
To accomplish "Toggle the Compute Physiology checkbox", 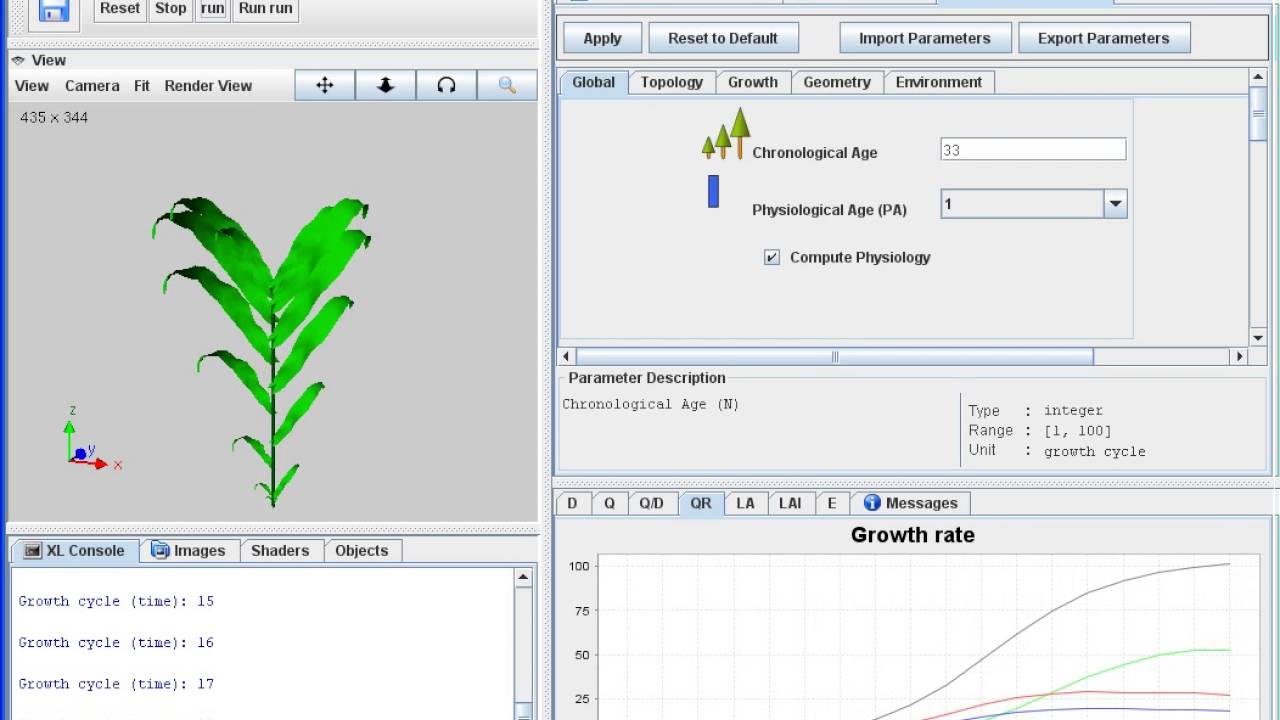I will pyautogui.click(x=772, y=257).
